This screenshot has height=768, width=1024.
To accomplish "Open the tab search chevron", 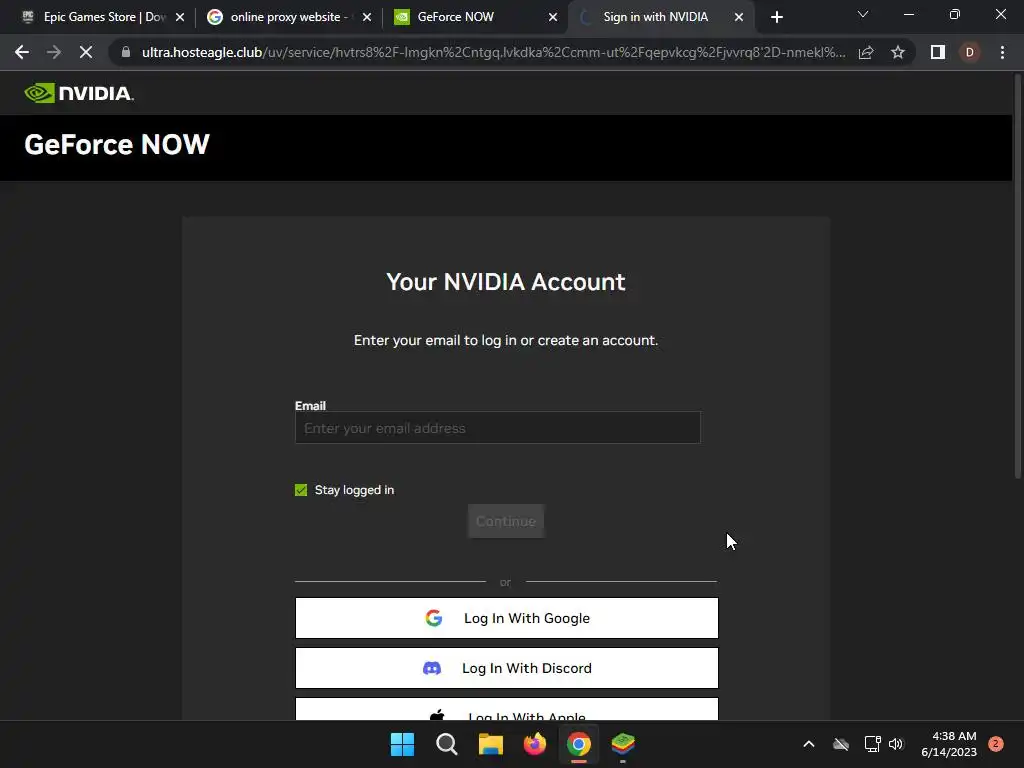I will 863,14.
